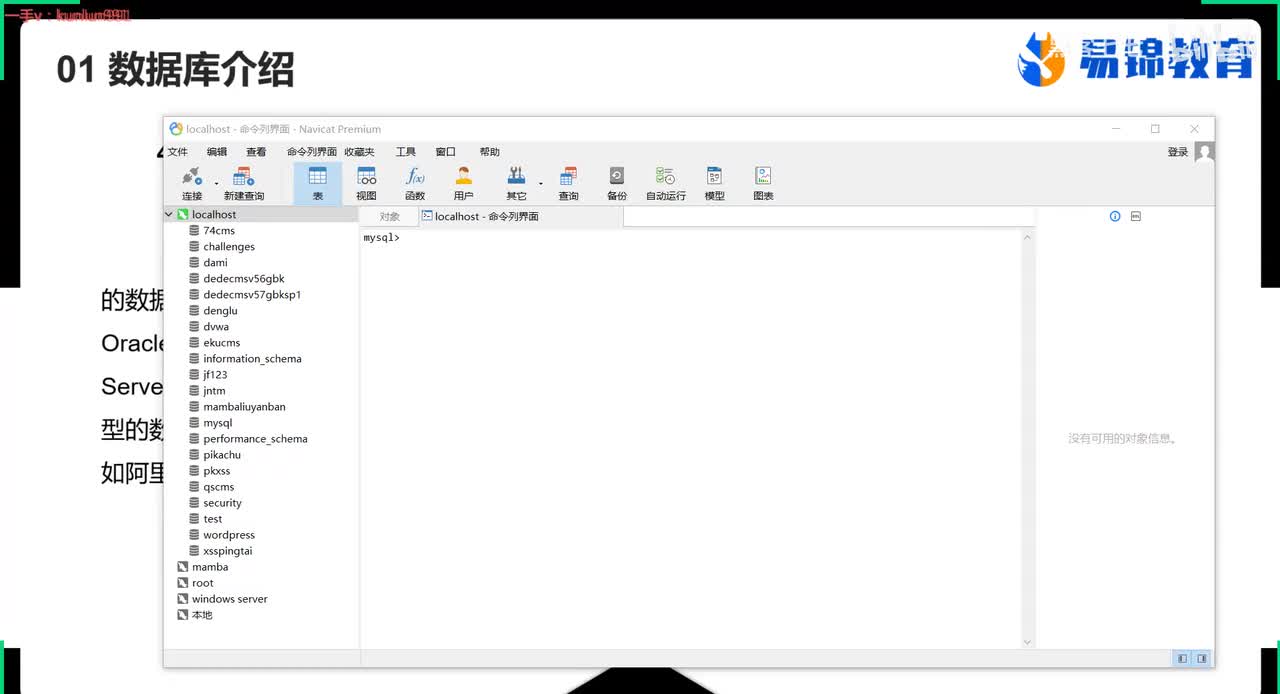Toggle right pane layout icon in status bar
This screenshot has width=1280, height=694.
click(1202, 658)
